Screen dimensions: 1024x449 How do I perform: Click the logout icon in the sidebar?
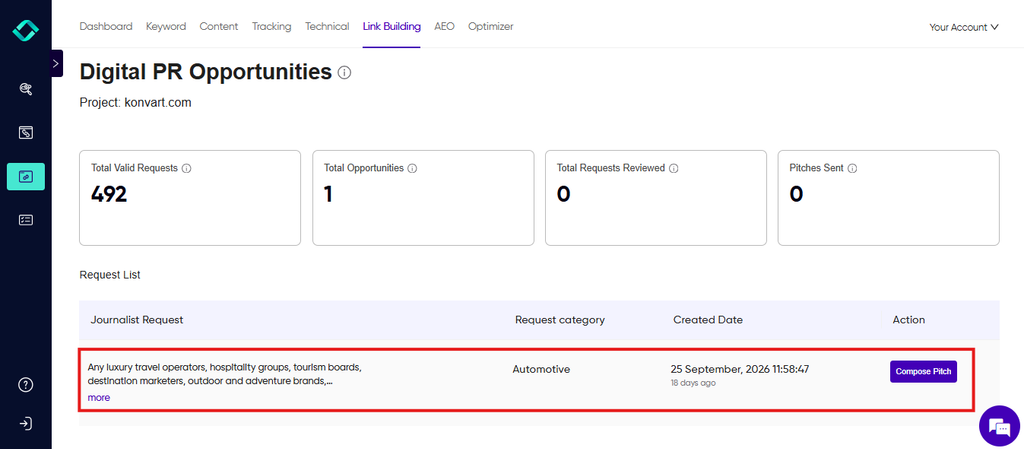point(25,424)
